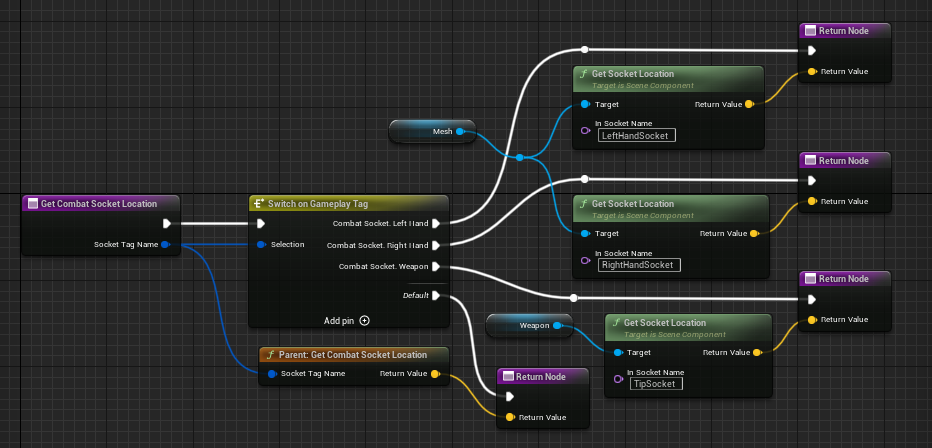Click the Switch on Gameplay Tag node icon
The width and height of the screenshot is (932, 448).
[x=258, y=203]
